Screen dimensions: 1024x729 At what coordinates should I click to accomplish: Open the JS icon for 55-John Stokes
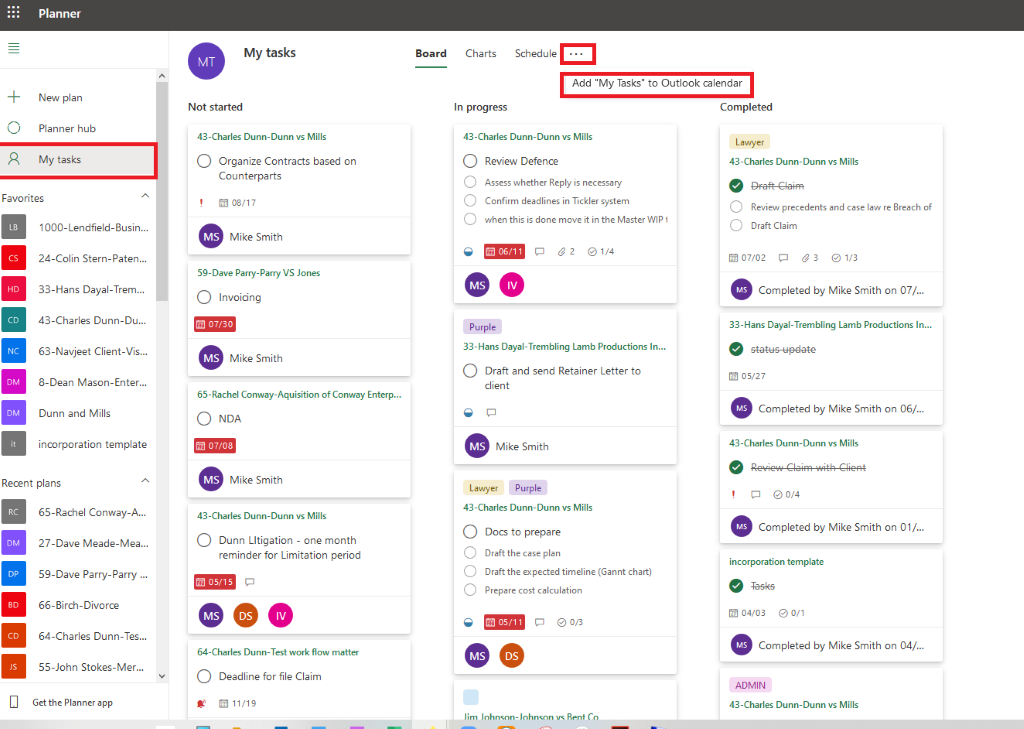(x=14, y=667)
